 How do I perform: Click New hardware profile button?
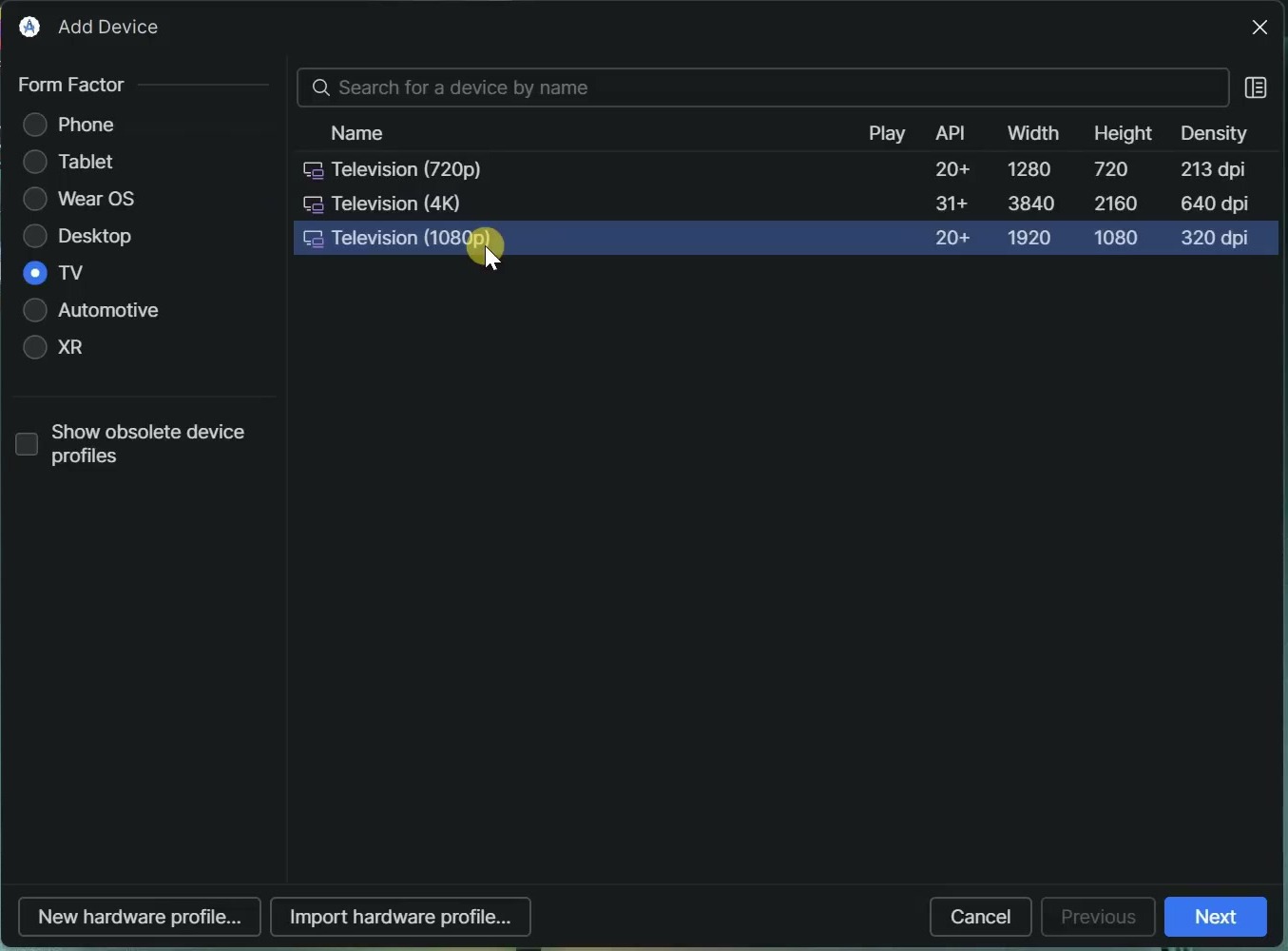tap(140, 918)
